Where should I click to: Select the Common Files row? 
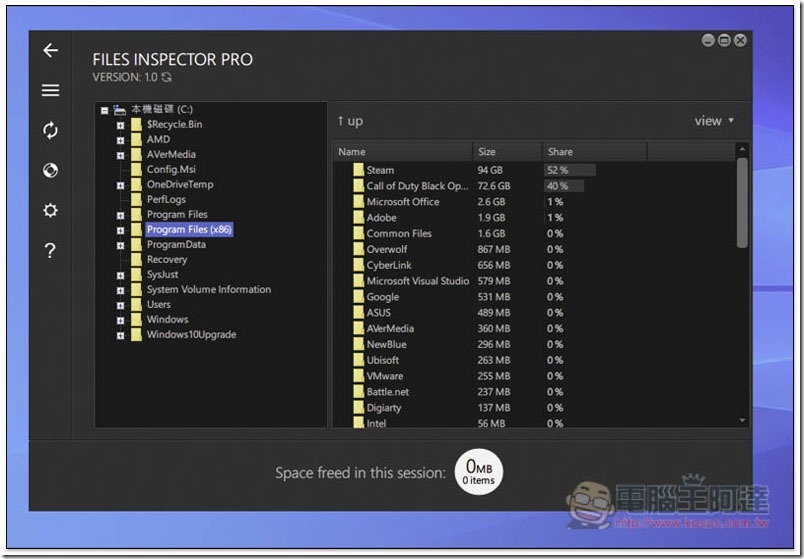click(535, 233)
